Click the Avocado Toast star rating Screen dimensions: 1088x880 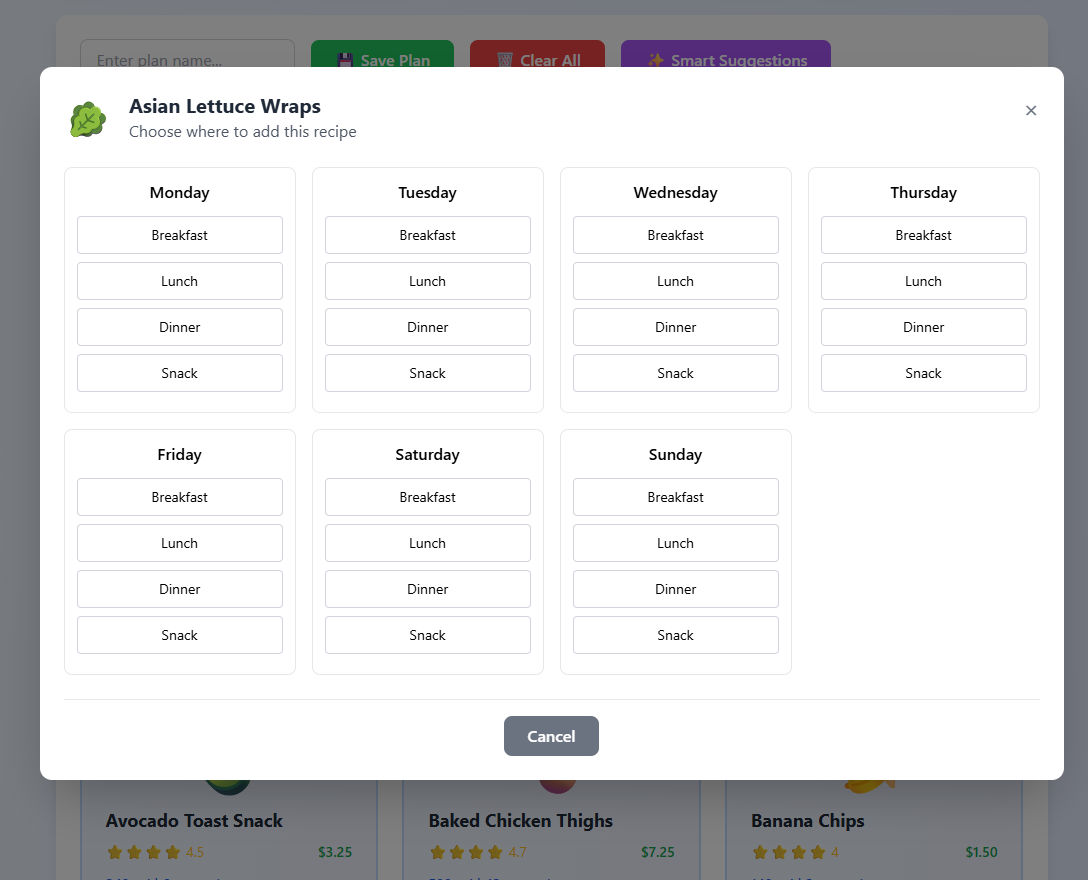(155, 852)
